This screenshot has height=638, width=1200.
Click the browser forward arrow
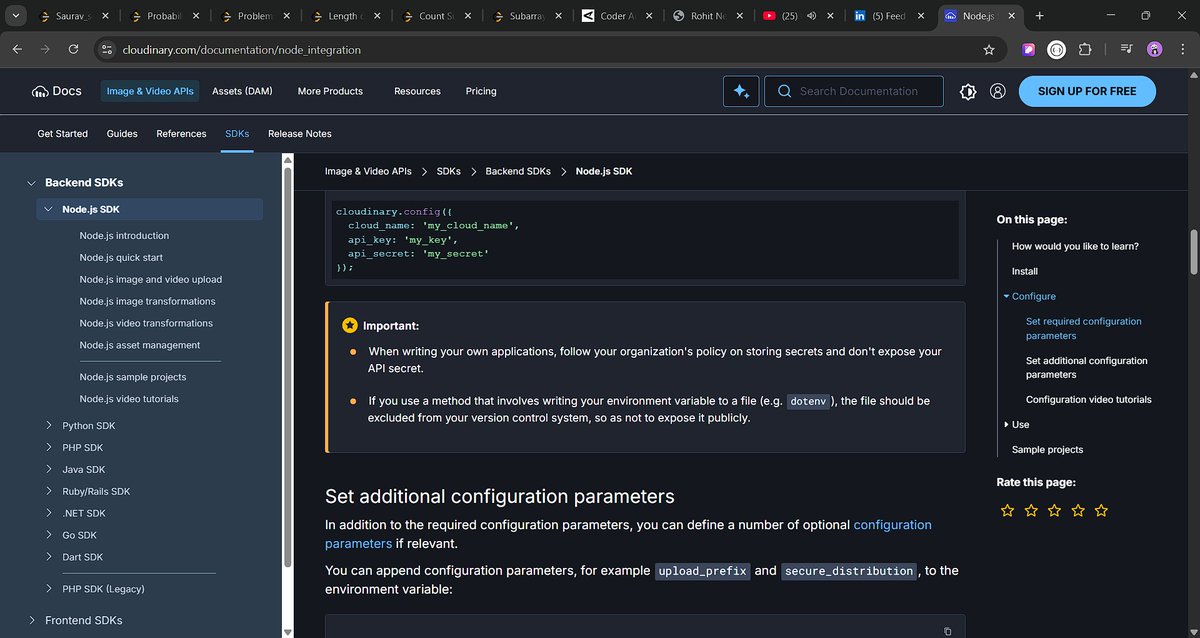coord(45,49)
